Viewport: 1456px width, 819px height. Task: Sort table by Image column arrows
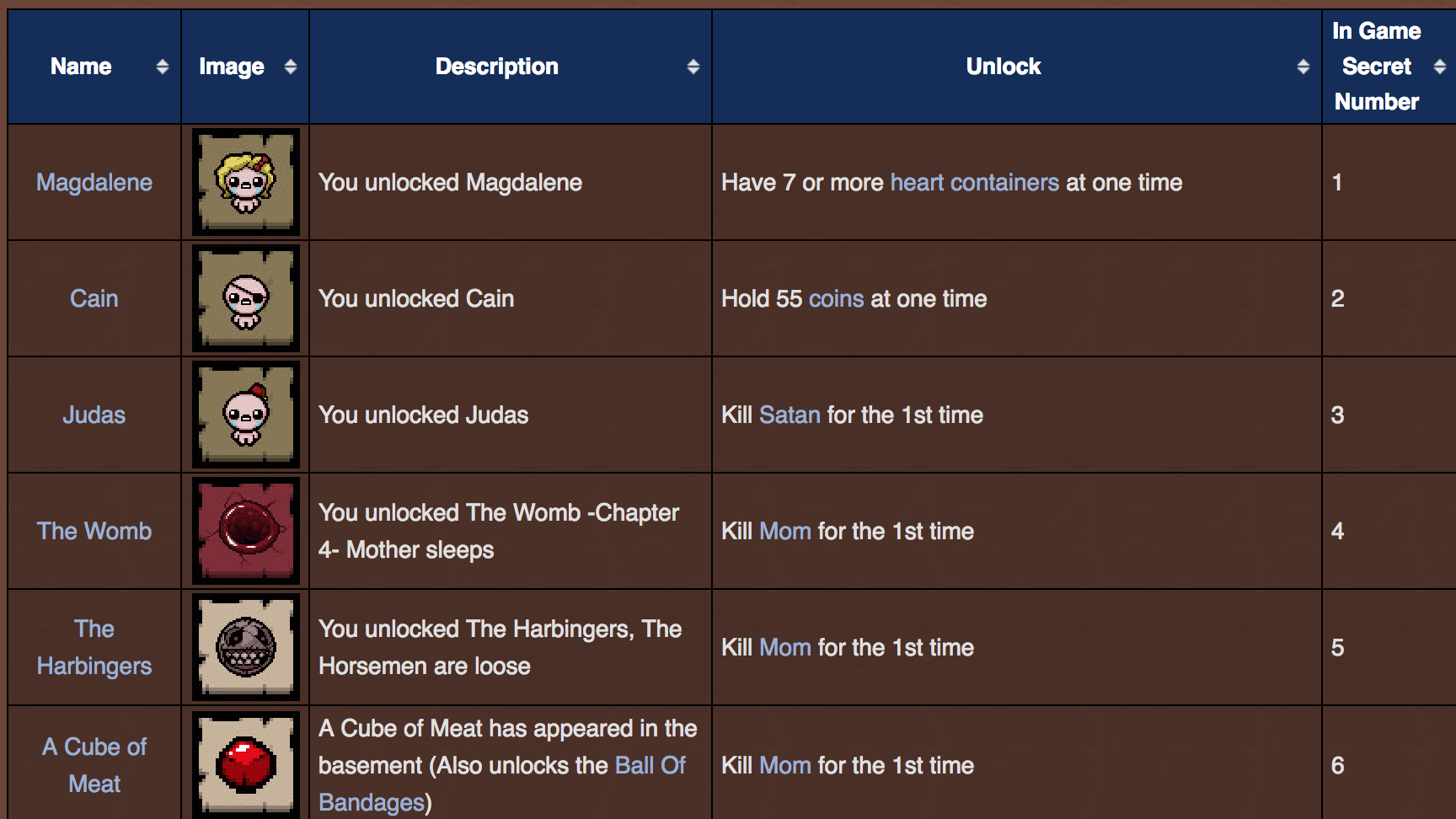291,67
